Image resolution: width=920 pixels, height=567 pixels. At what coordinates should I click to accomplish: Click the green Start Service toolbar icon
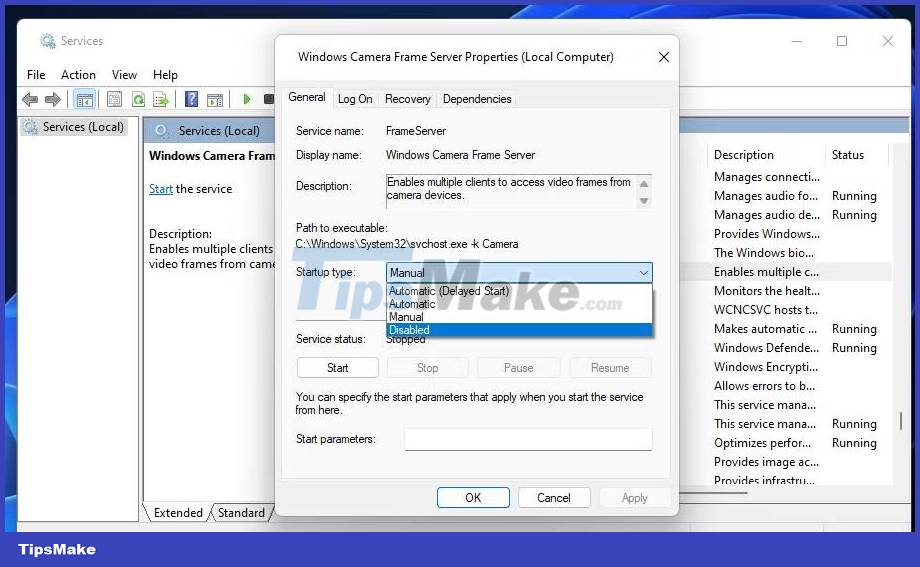[246, 99]
